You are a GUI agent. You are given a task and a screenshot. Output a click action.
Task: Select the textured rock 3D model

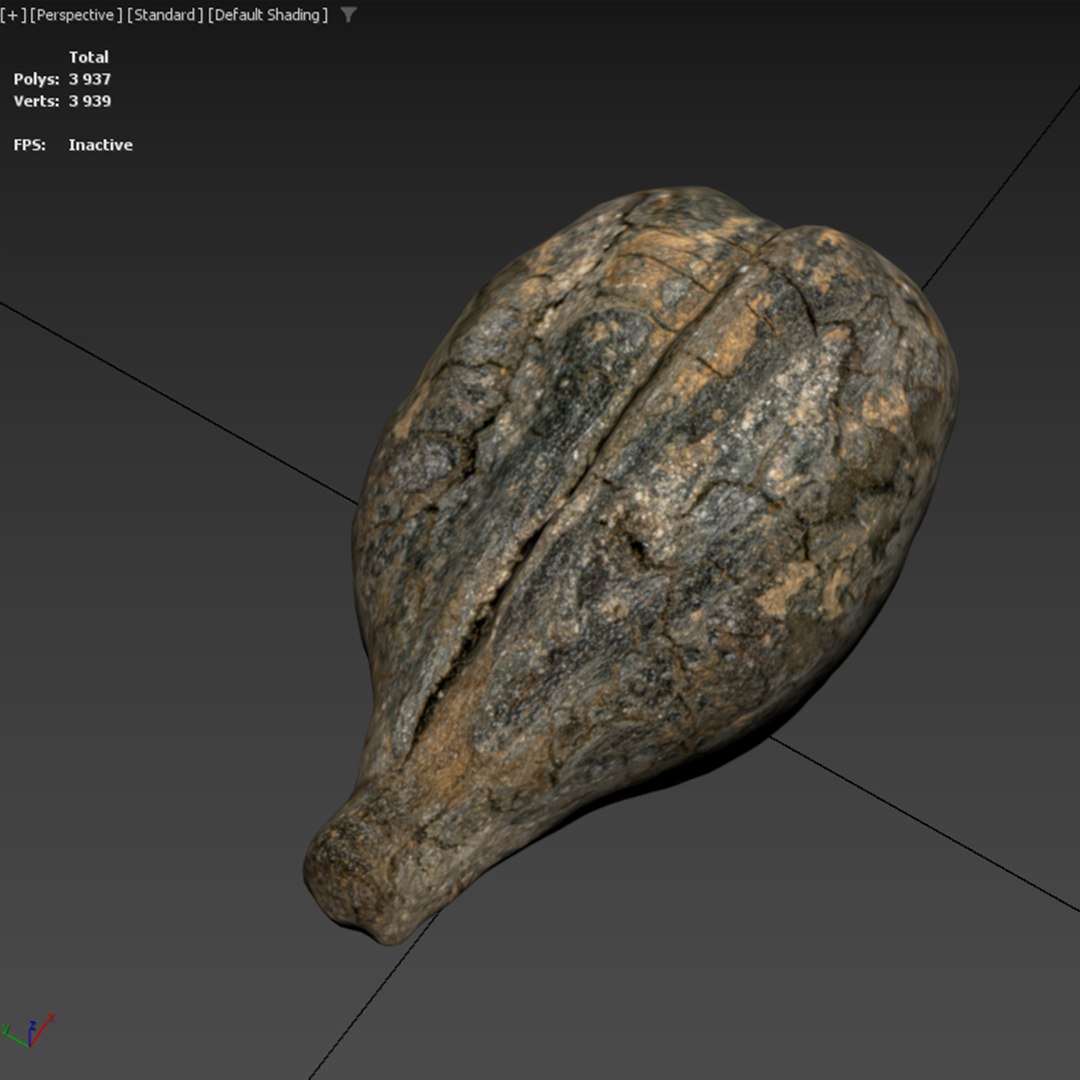coord(630,565)
